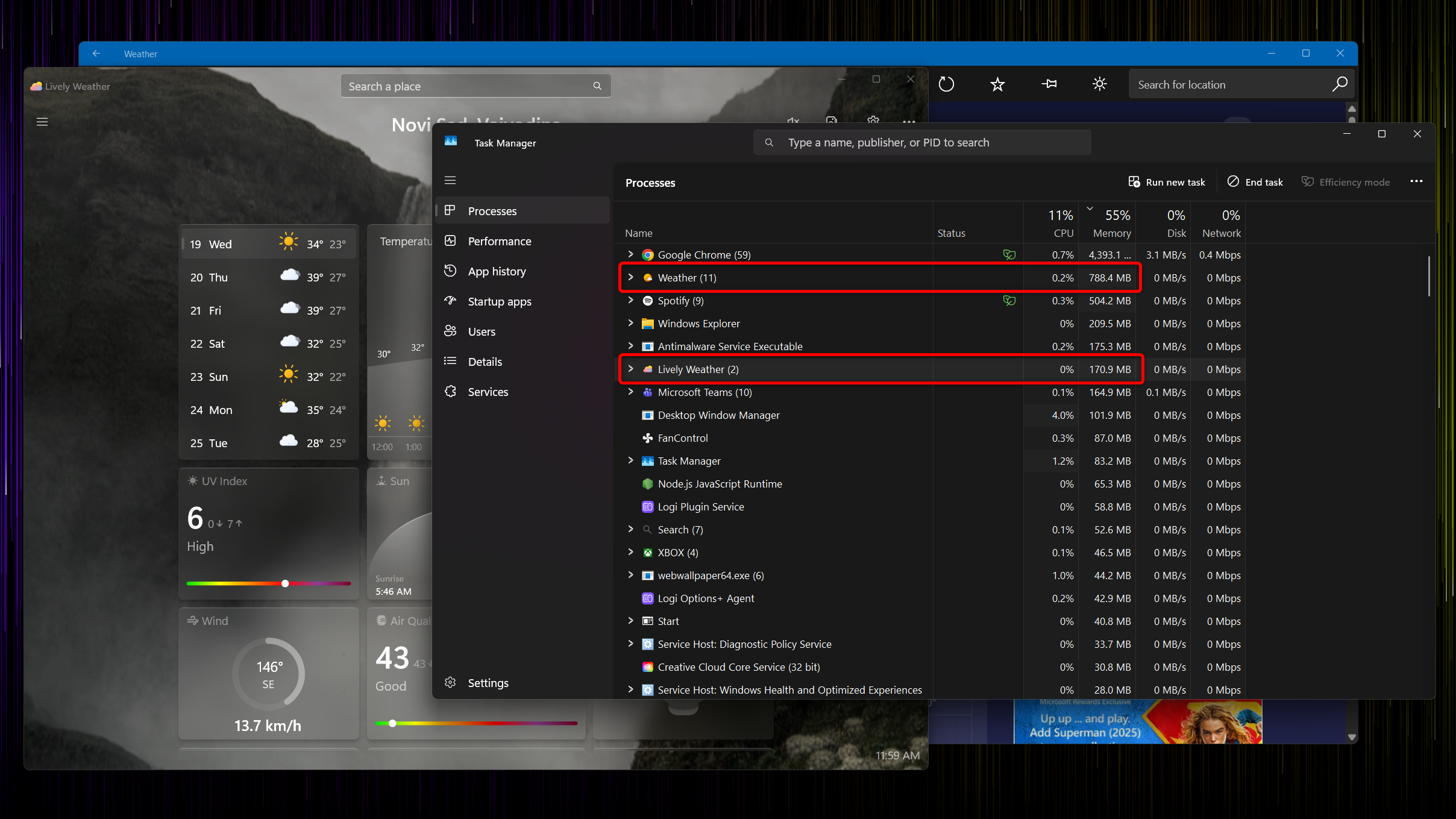Switch to the Performance page
The width and height of the screenshot is (1456, 819).
pos(522,241)
